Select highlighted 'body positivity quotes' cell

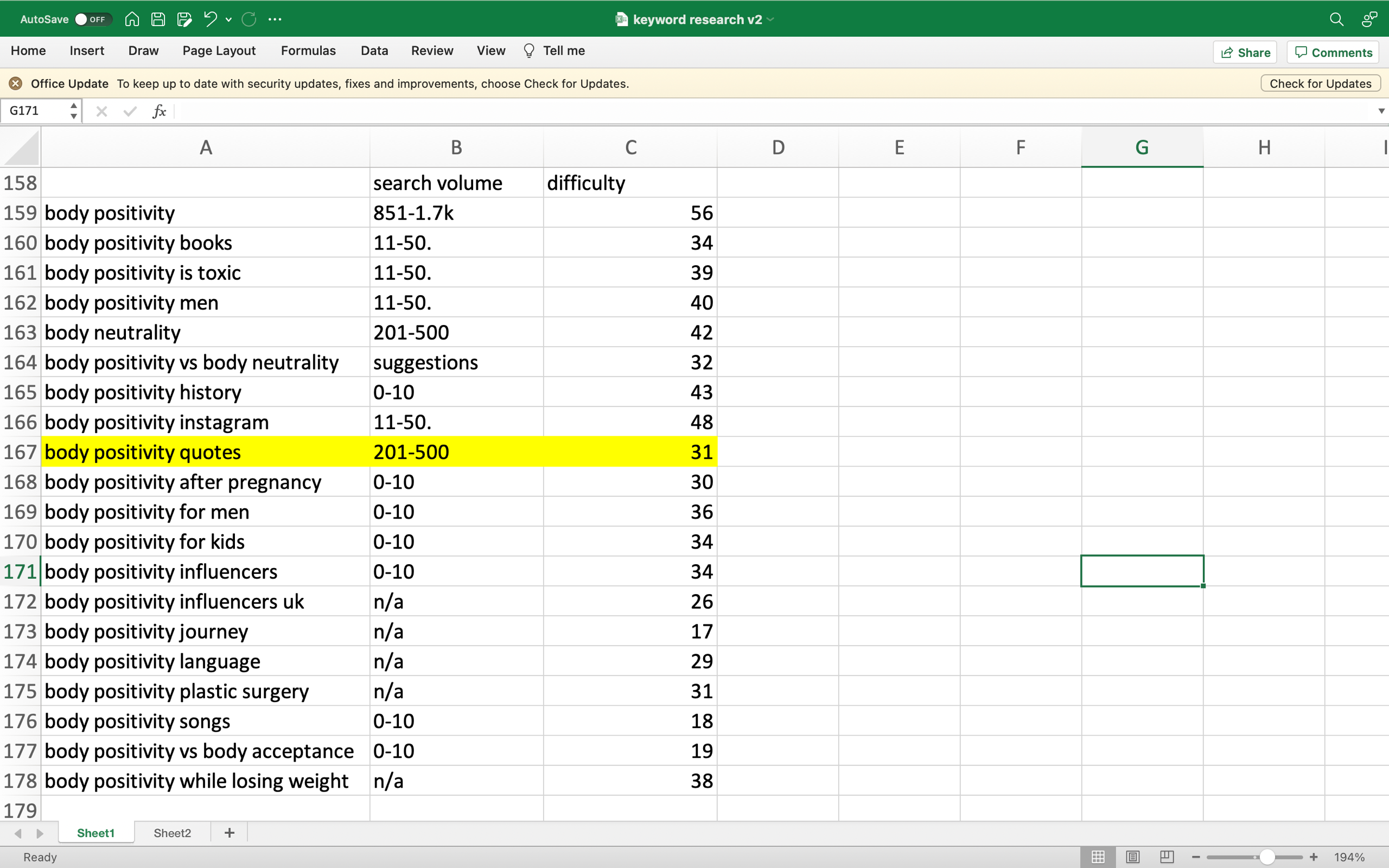(206, 452)
